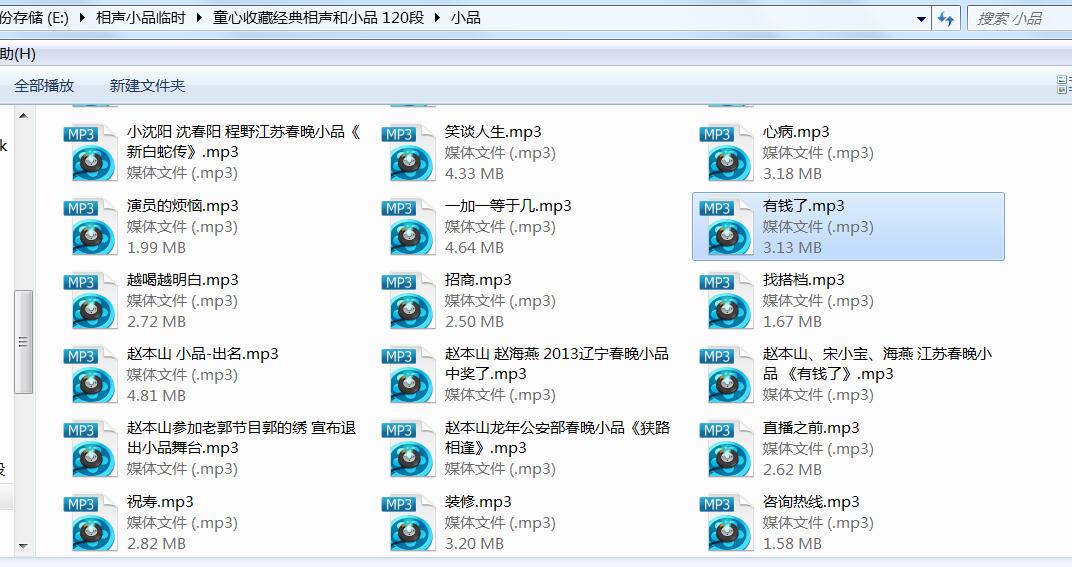Image resolution: width=1072 pixels, height=567 pixels.
Task: Click file name 赵本山、宋小宝、海燕 江苏春晚小品
Action: pyautogui.click(x=877, y=364)
